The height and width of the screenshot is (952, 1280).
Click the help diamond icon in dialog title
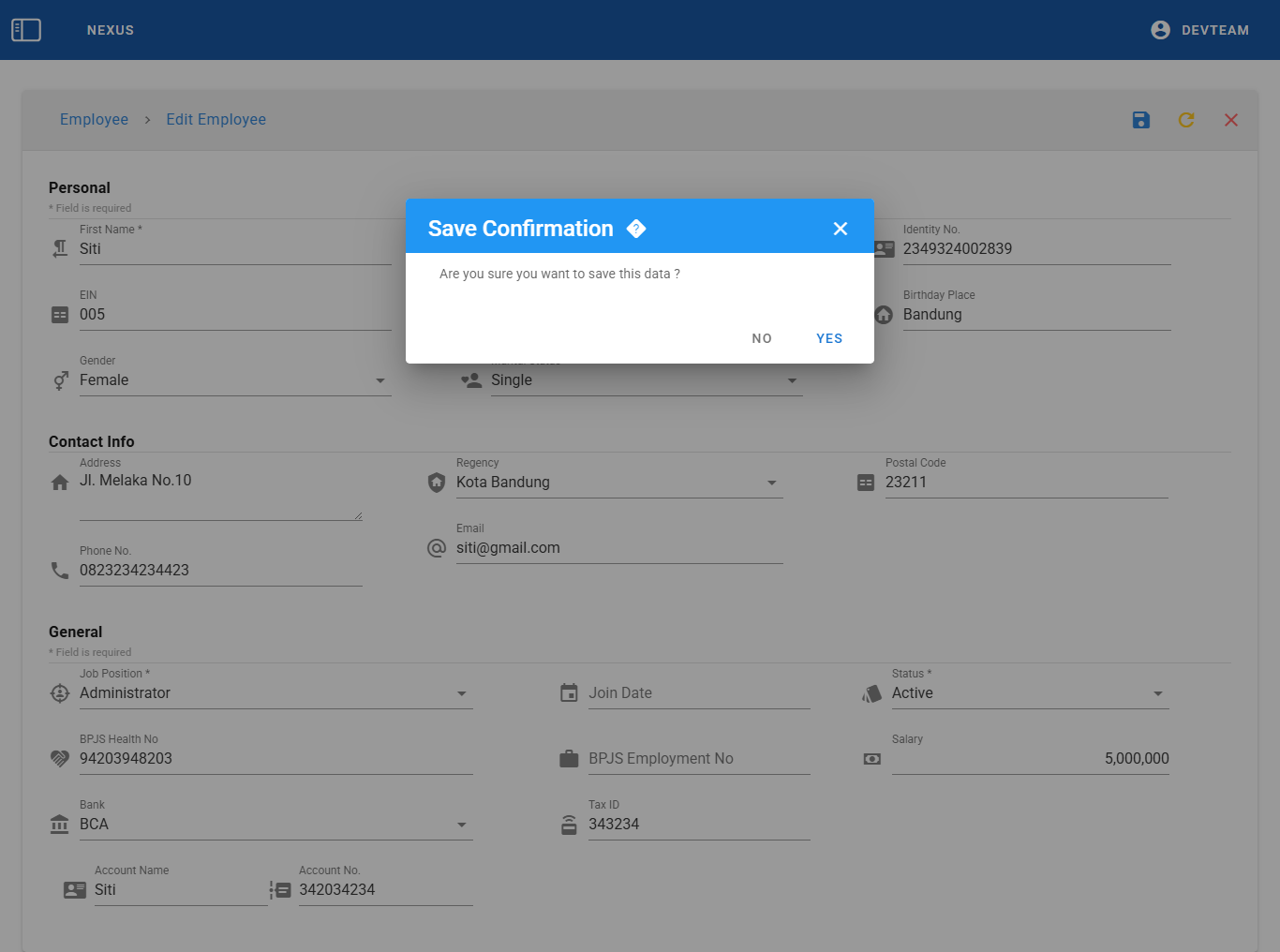tap(636, 229)
